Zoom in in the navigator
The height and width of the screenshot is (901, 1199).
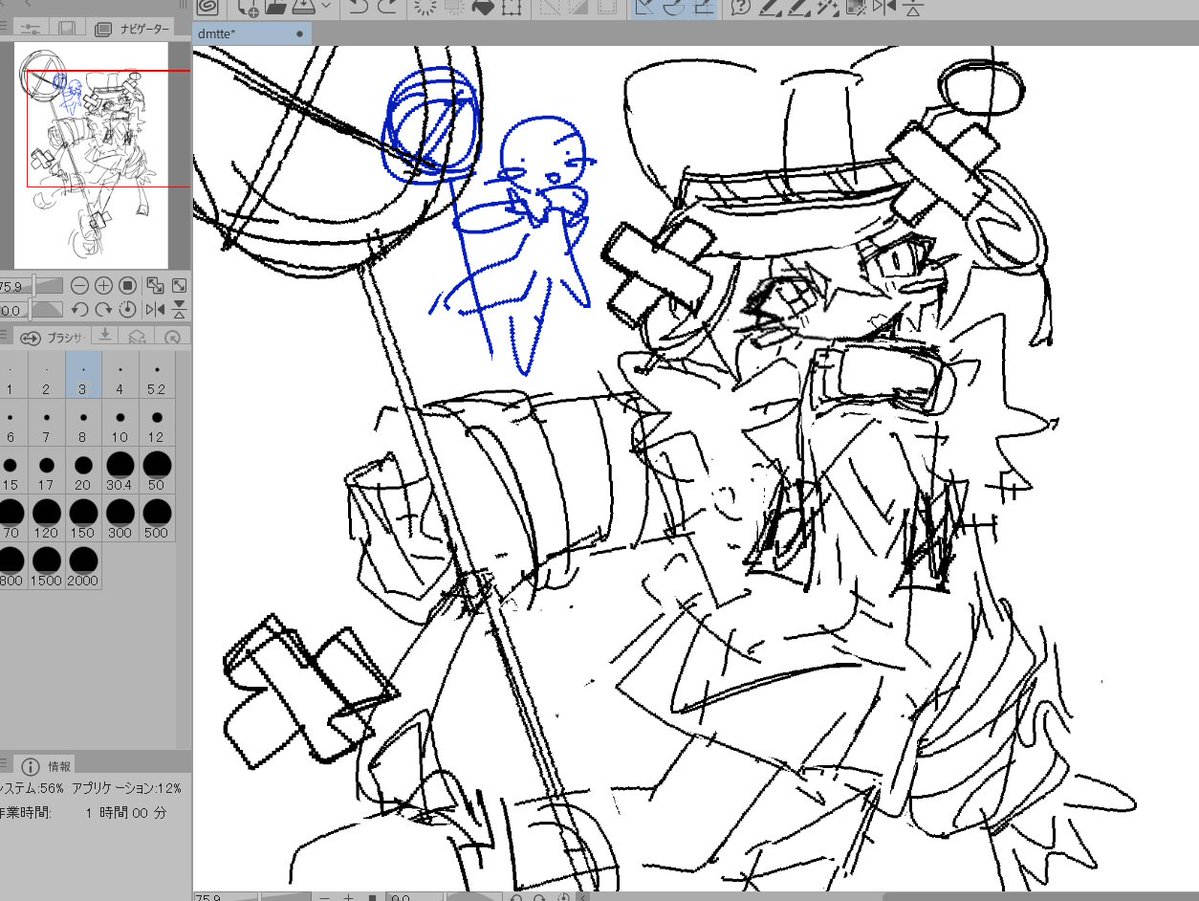103,286
